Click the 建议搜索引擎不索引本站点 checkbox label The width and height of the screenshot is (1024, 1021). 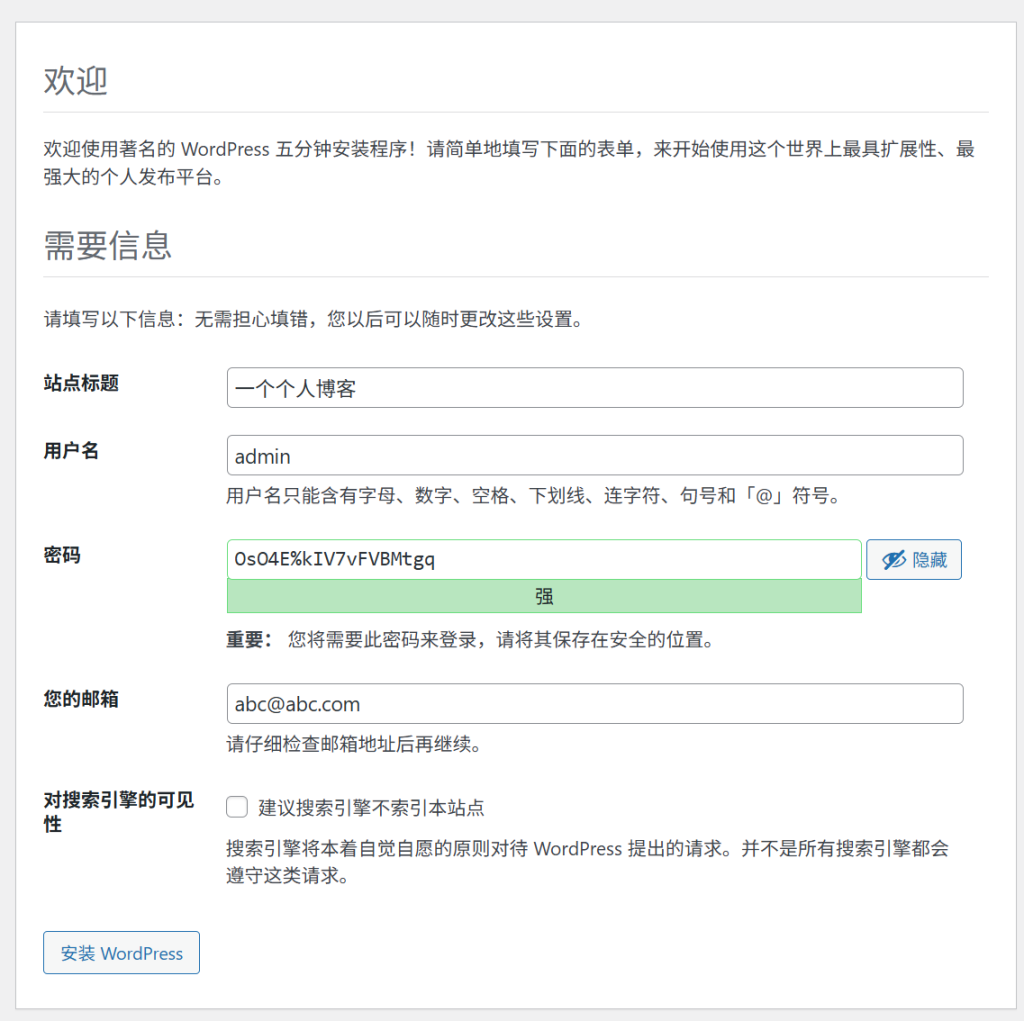tap(371, 808)
